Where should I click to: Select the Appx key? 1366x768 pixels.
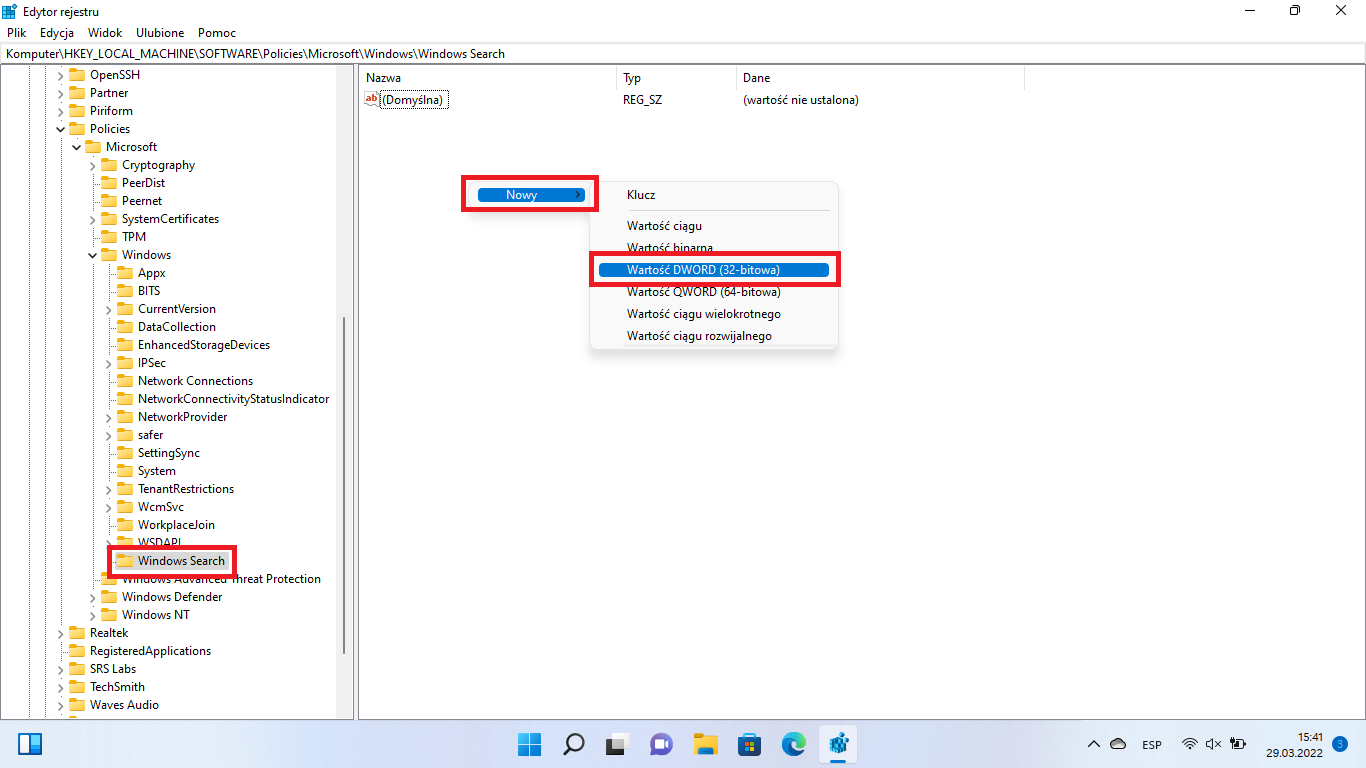151,273
